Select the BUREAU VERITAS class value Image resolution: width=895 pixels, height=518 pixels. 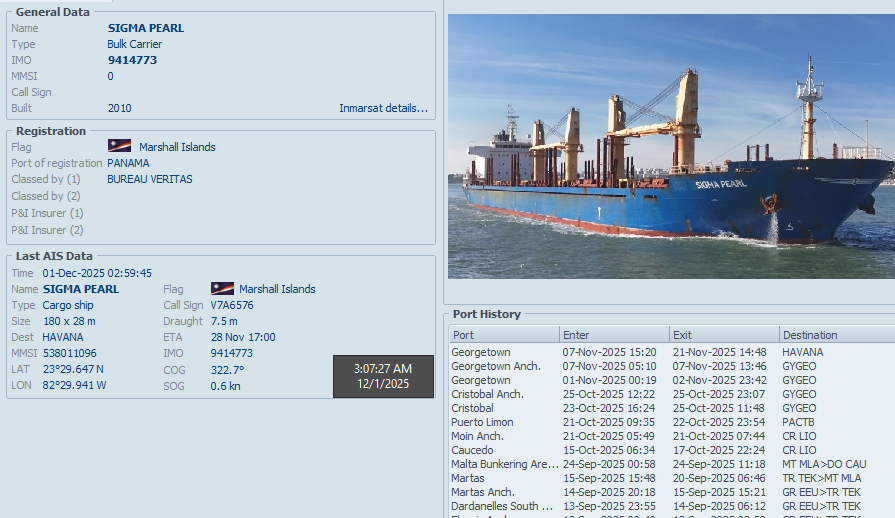150,179
